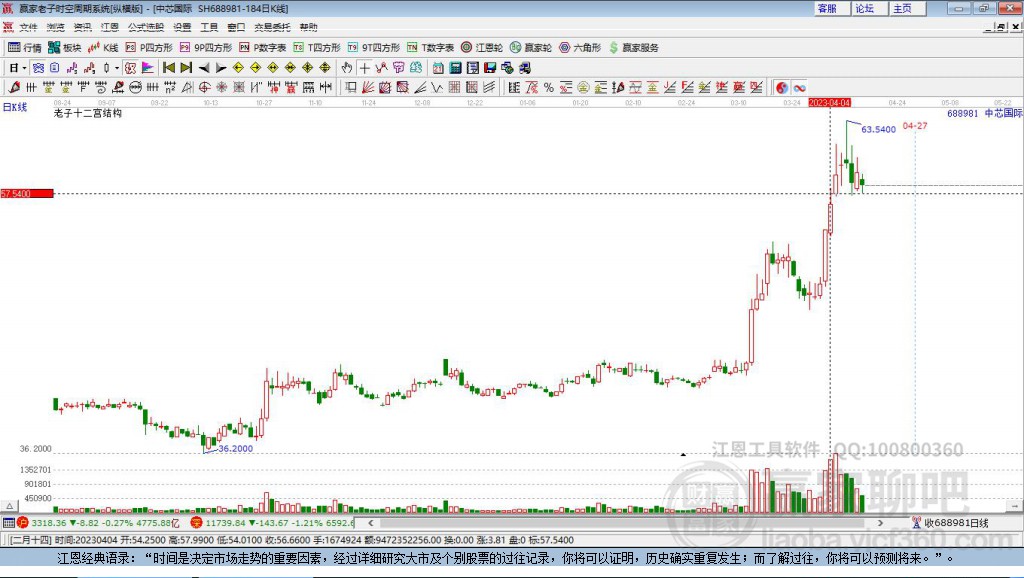Image resolution: width=1024 pixels, height=578 pixels.
Task: Open the P数字表 number table
Action: [x=263, y=48]
